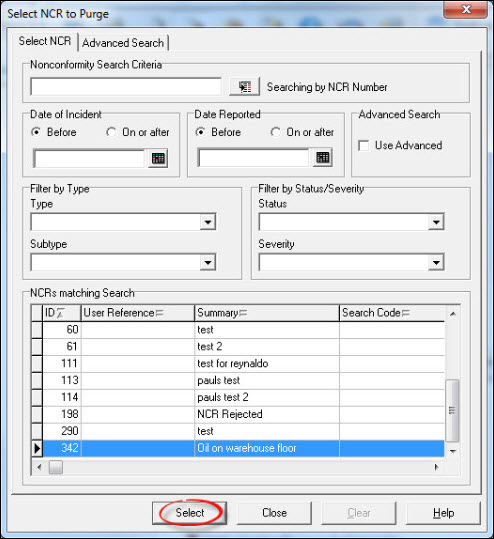This screenshot has height=539, width=494.
Task: Click the vertical scrollbar thumb in NCR list
Action: coord(452,410)
